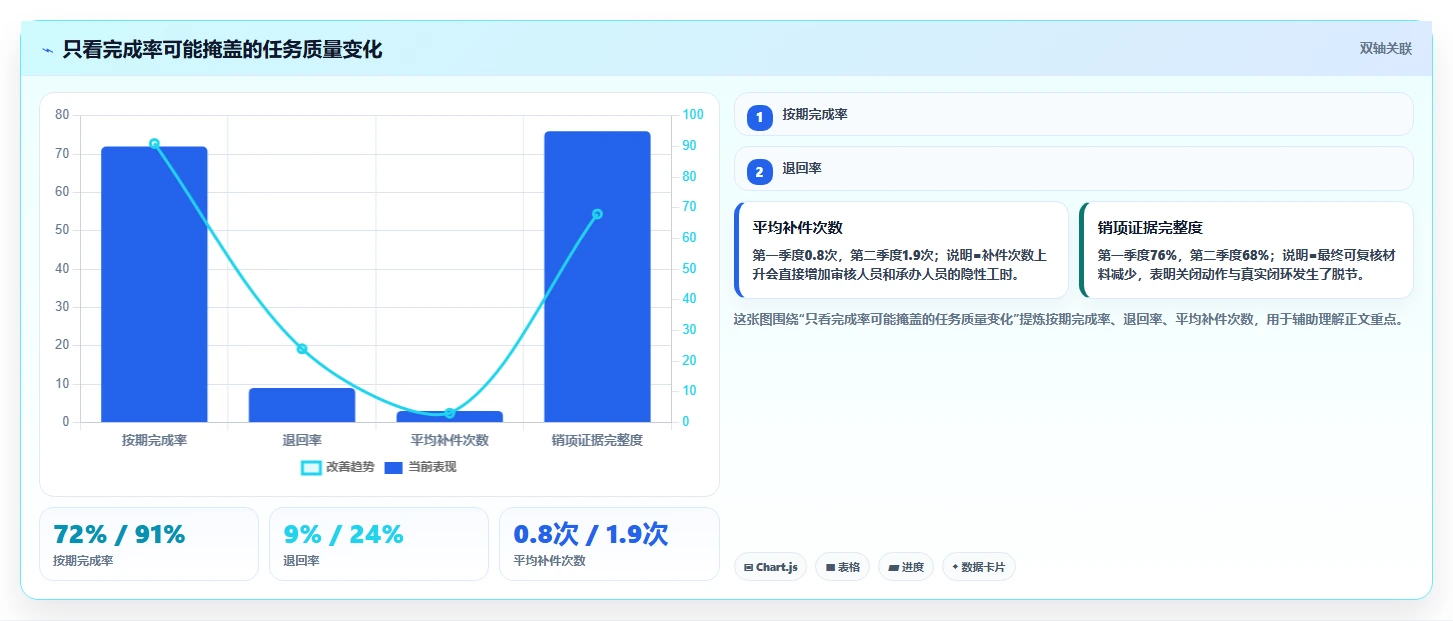Click the 双轴关联 label in header
Viewport: 1453px width, 621px height.
point(1385,49)
